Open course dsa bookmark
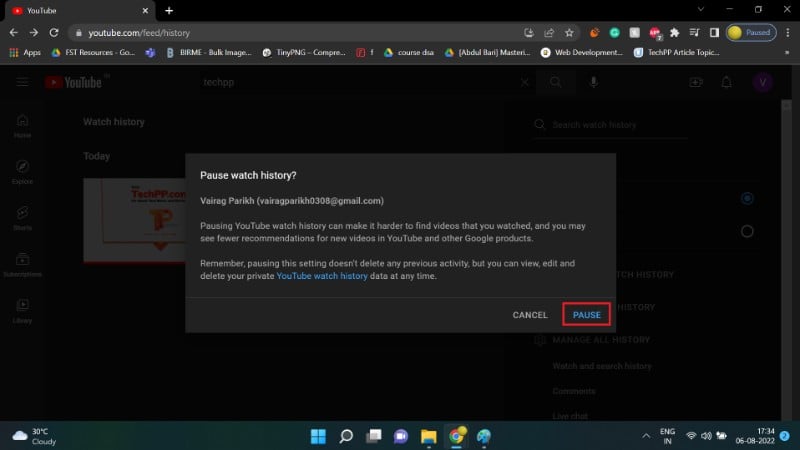 click(409, 53)
